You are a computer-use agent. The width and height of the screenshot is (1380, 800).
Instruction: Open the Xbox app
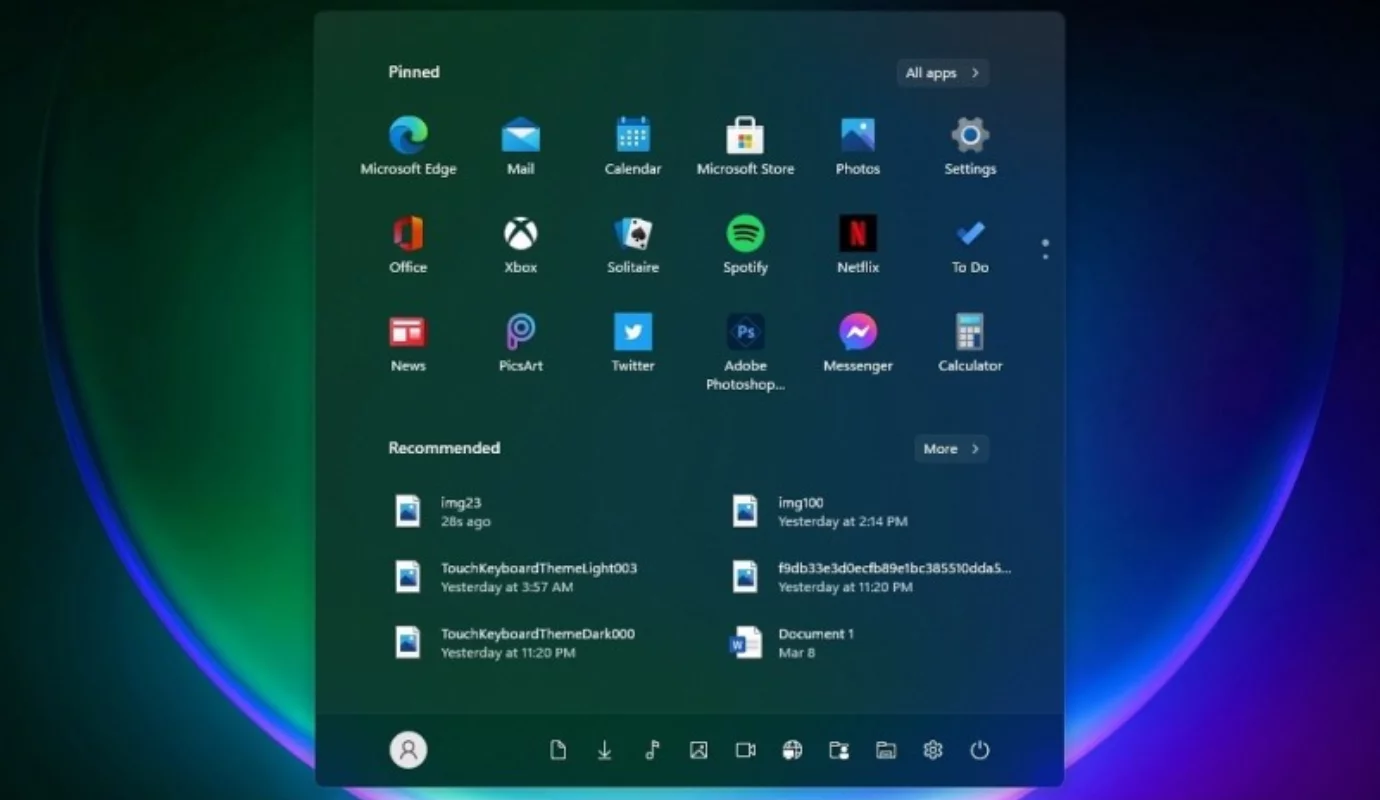520,244
